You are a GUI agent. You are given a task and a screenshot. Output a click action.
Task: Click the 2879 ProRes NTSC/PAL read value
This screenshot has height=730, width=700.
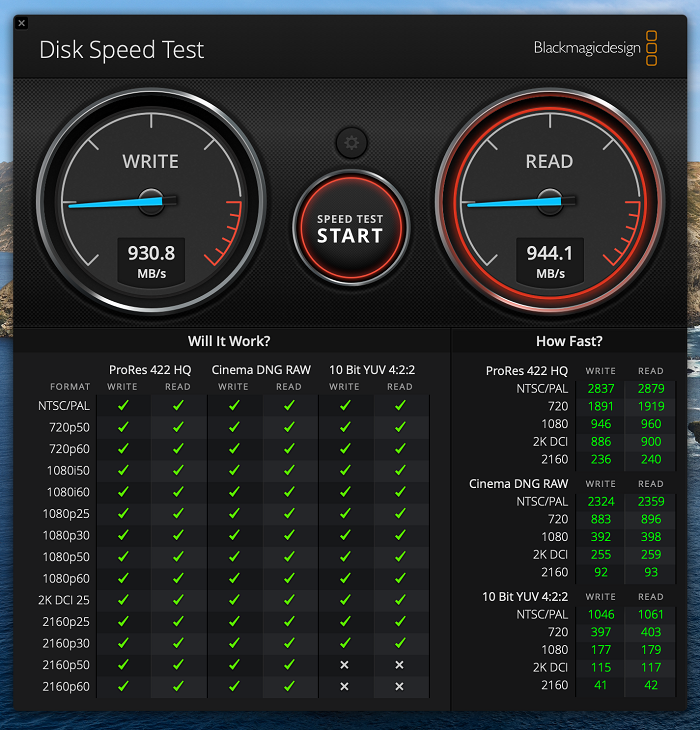tap(651, 389)
